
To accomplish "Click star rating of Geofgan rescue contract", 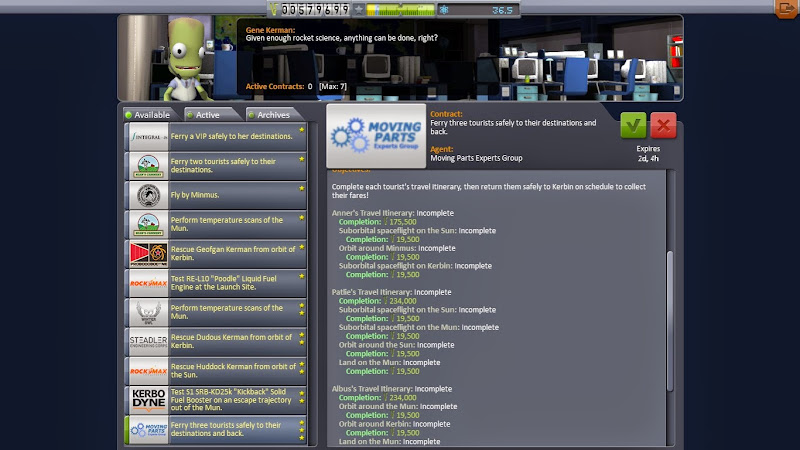I will pyautogui.click(x=302, y=247).
